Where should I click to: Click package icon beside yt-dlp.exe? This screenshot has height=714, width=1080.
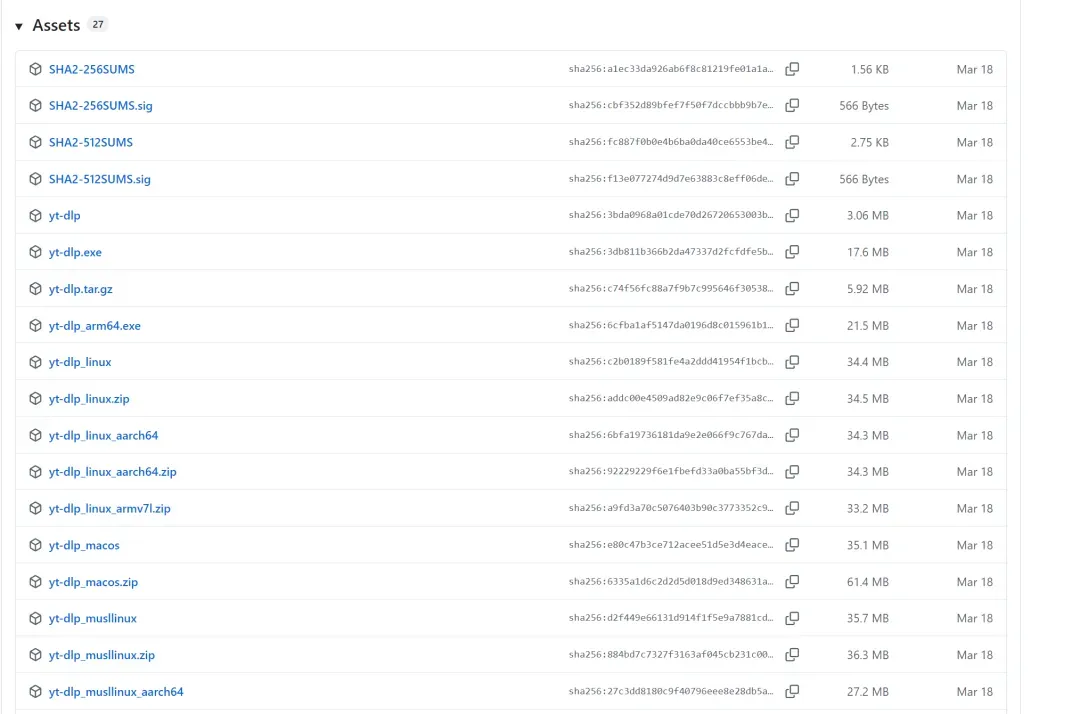tap(35, 252)
